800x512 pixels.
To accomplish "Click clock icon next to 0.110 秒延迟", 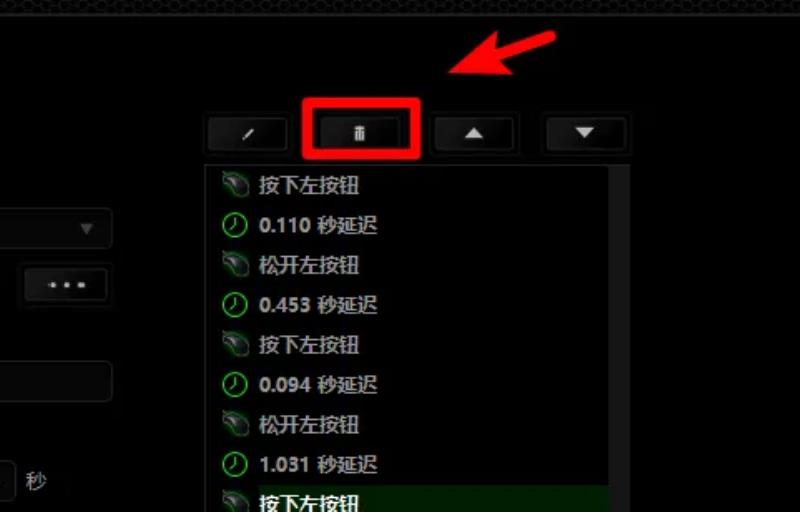I will 235,225.
